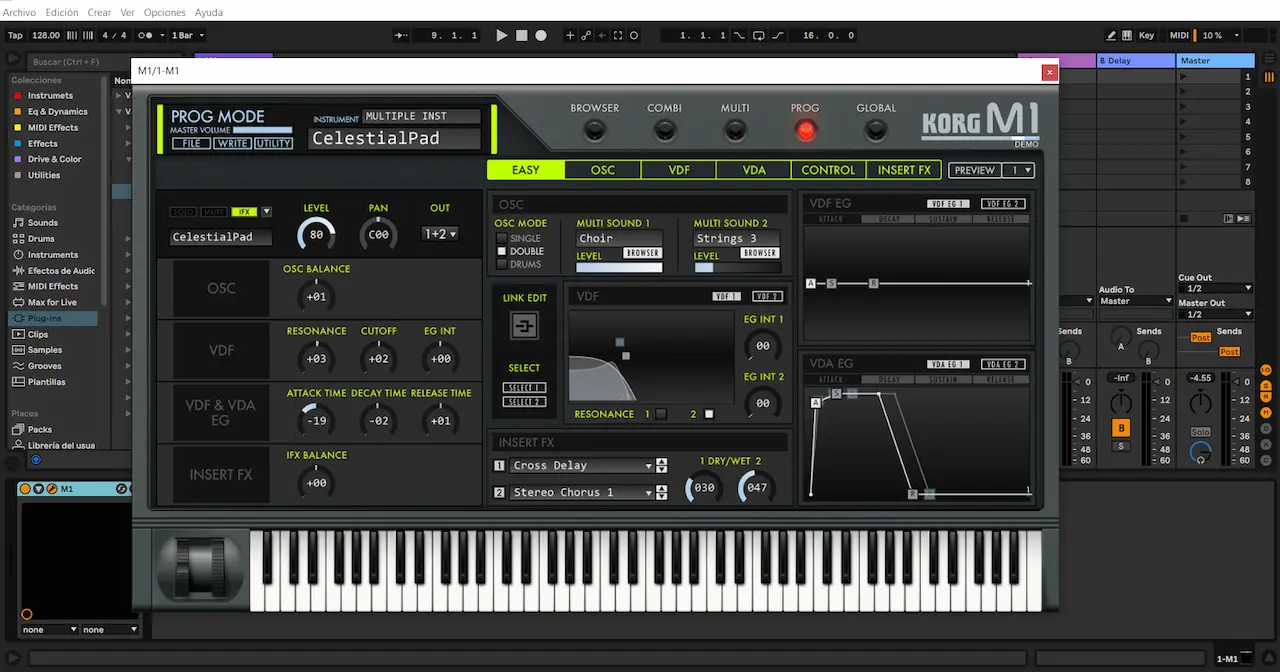The height and width of the screenshot is (672, 1280).
Task: Open the Audio To Master dropdown
Action: pyautogui.click(x=1135, y=300)
